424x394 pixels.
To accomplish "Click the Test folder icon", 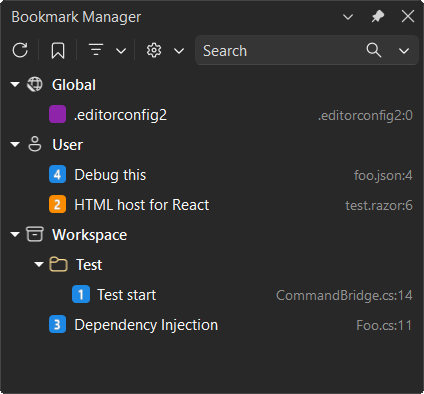I will (x=58, y=264).
